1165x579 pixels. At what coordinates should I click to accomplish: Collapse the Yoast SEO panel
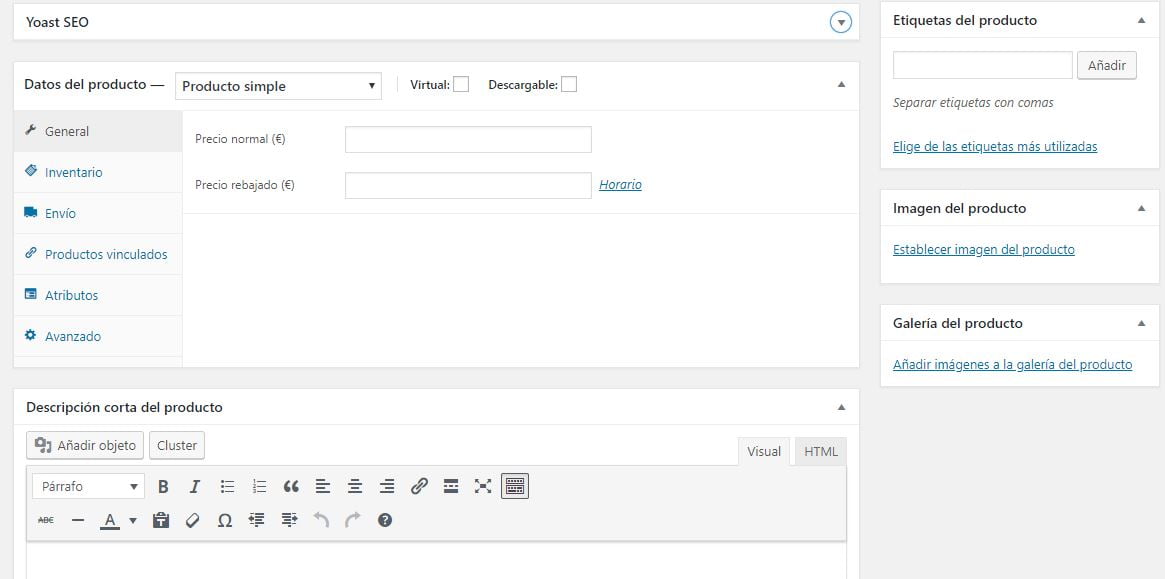pyautogui.click(x=841, y=22)
